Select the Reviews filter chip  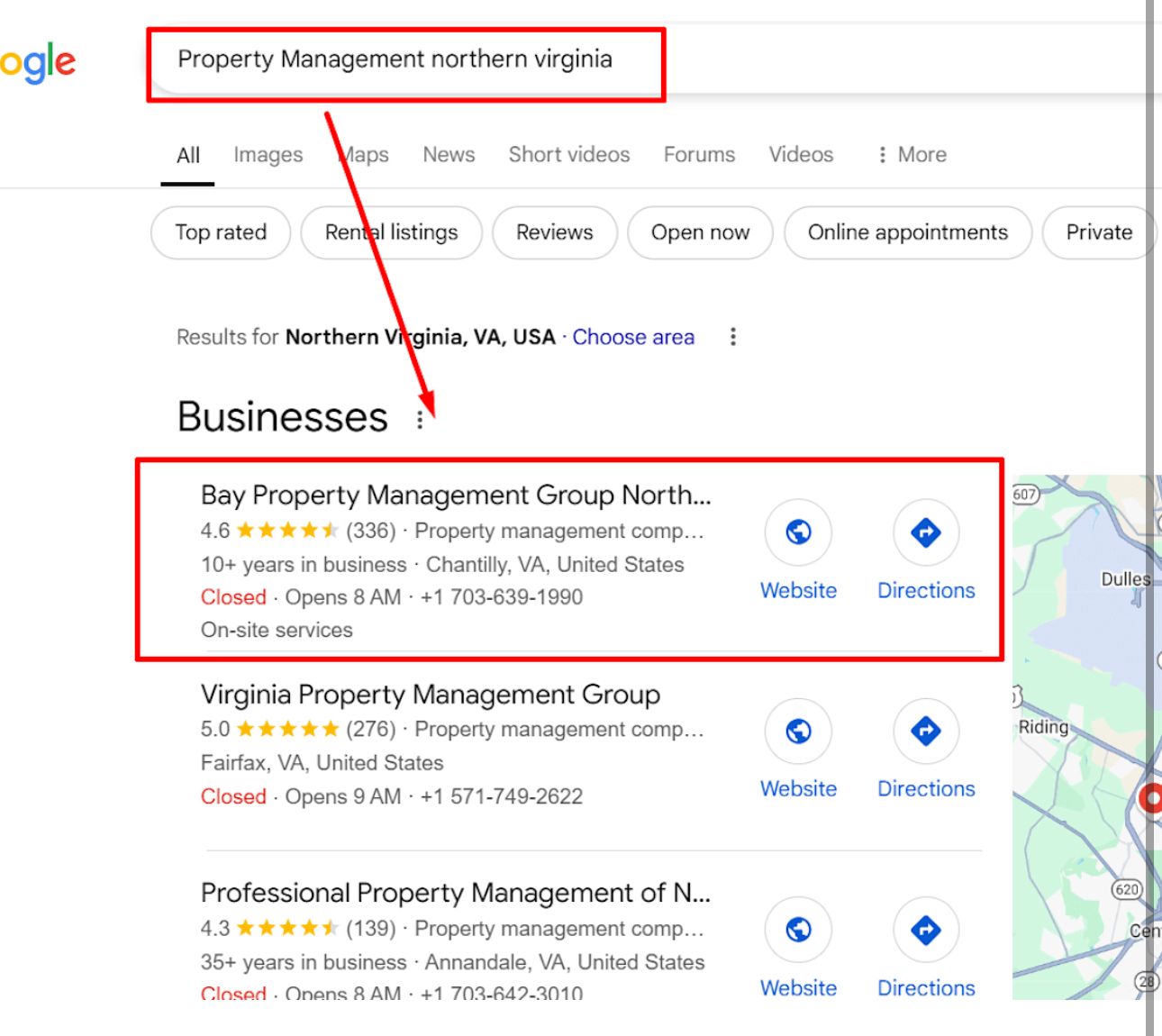pyautogui.click(x=554, y=232)
